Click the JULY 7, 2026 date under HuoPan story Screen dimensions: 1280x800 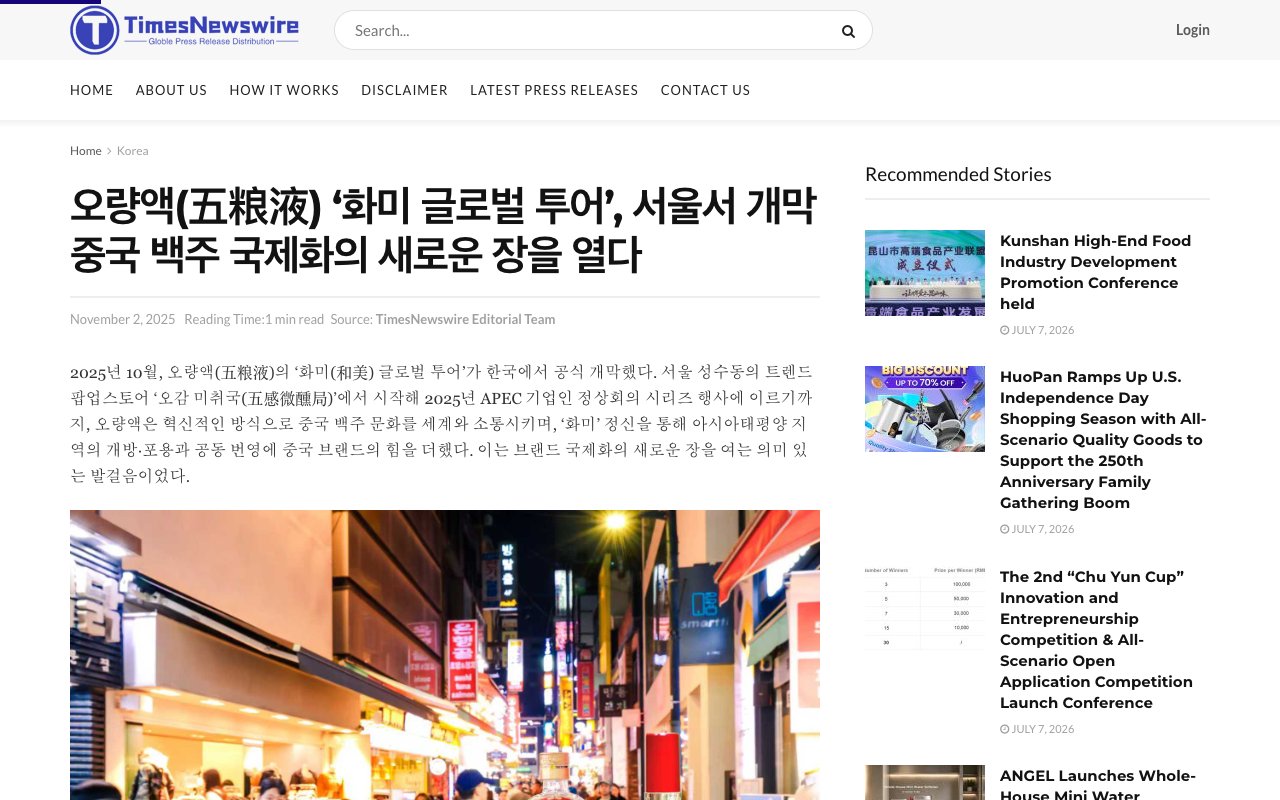click(1037, 529)
